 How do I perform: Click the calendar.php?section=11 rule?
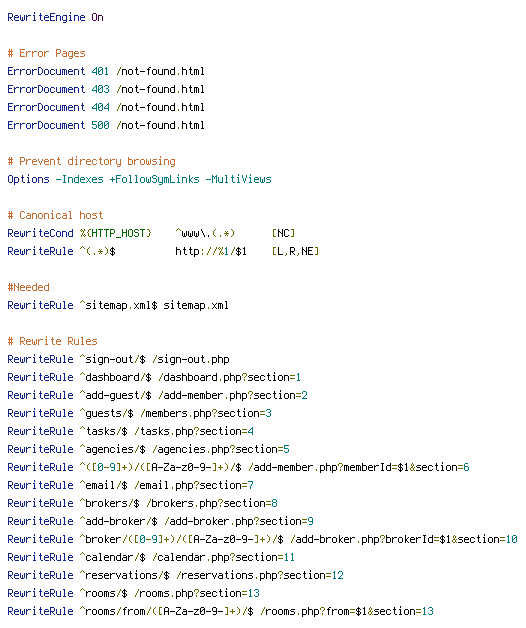pyautogui.click(x=151, y=558)
